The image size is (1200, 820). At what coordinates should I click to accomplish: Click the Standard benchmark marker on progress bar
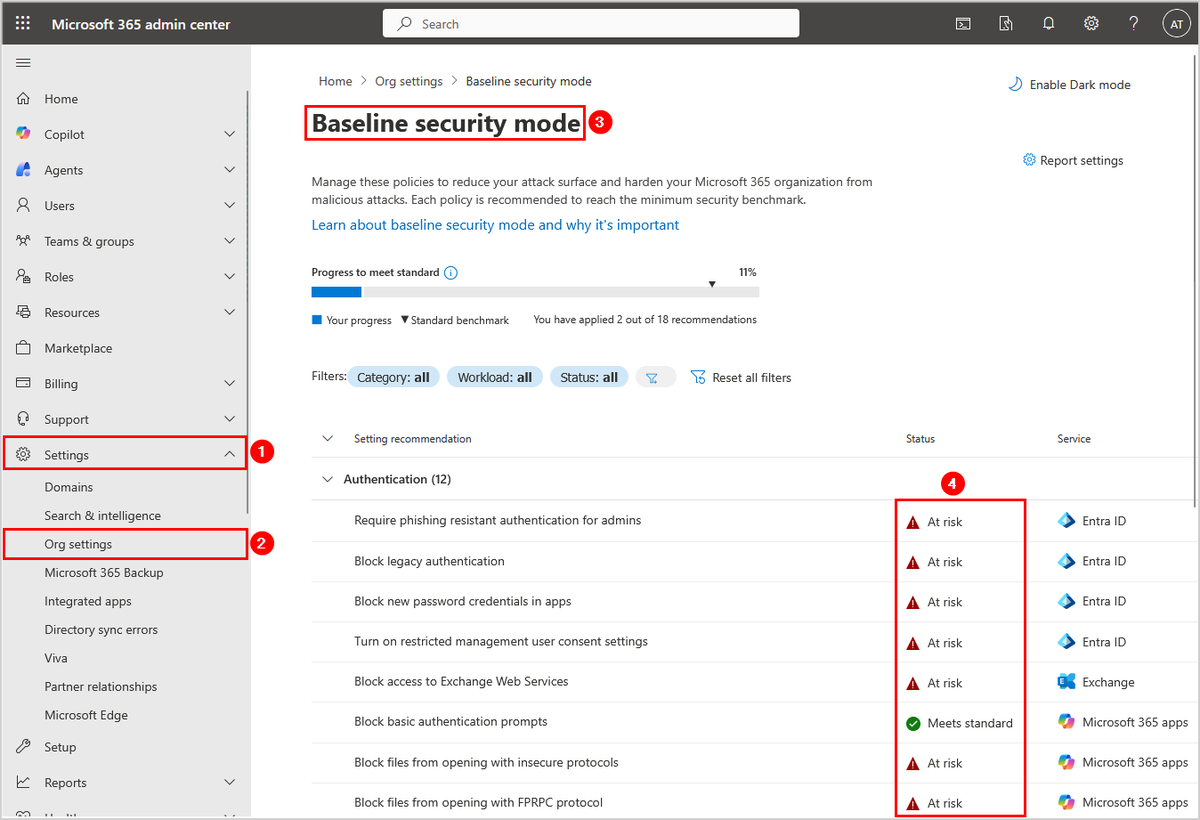712,284
